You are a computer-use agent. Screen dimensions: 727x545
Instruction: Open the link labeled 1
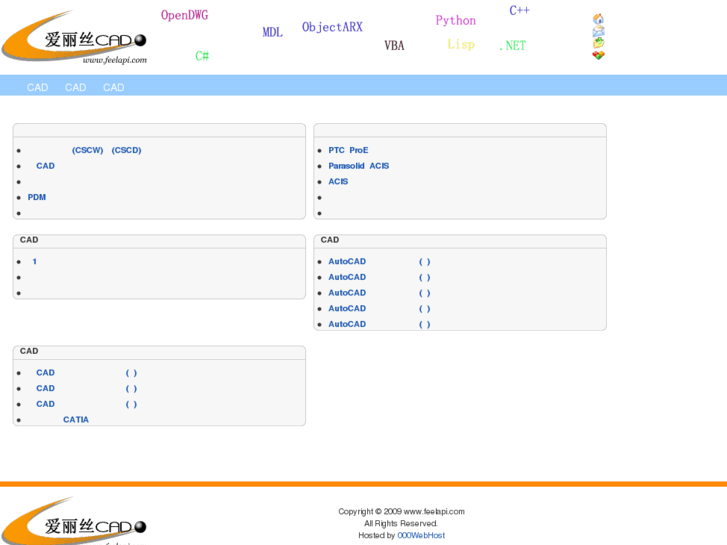[x=34, y=262]
